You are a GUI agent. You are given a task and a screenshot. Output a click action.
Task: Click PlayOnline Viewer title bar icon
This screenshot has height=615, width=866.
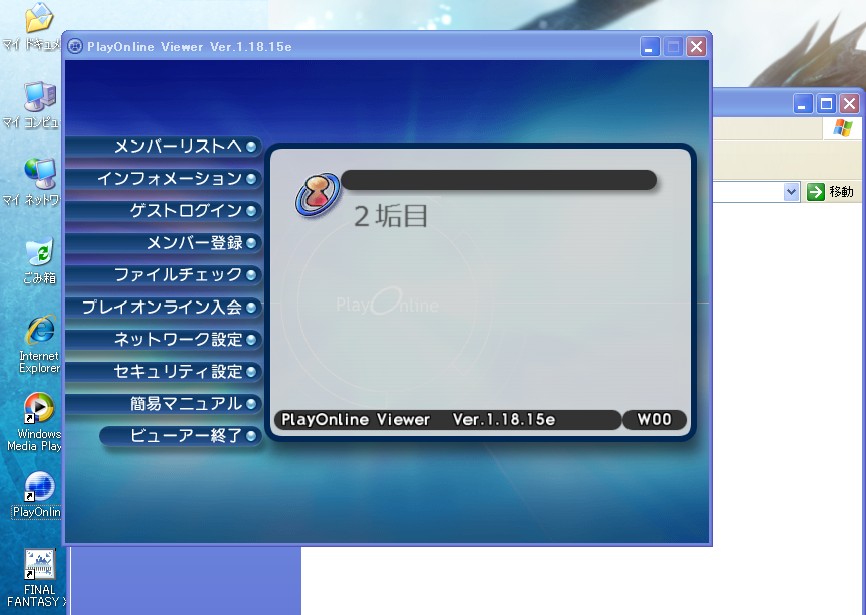click(76, 46)
